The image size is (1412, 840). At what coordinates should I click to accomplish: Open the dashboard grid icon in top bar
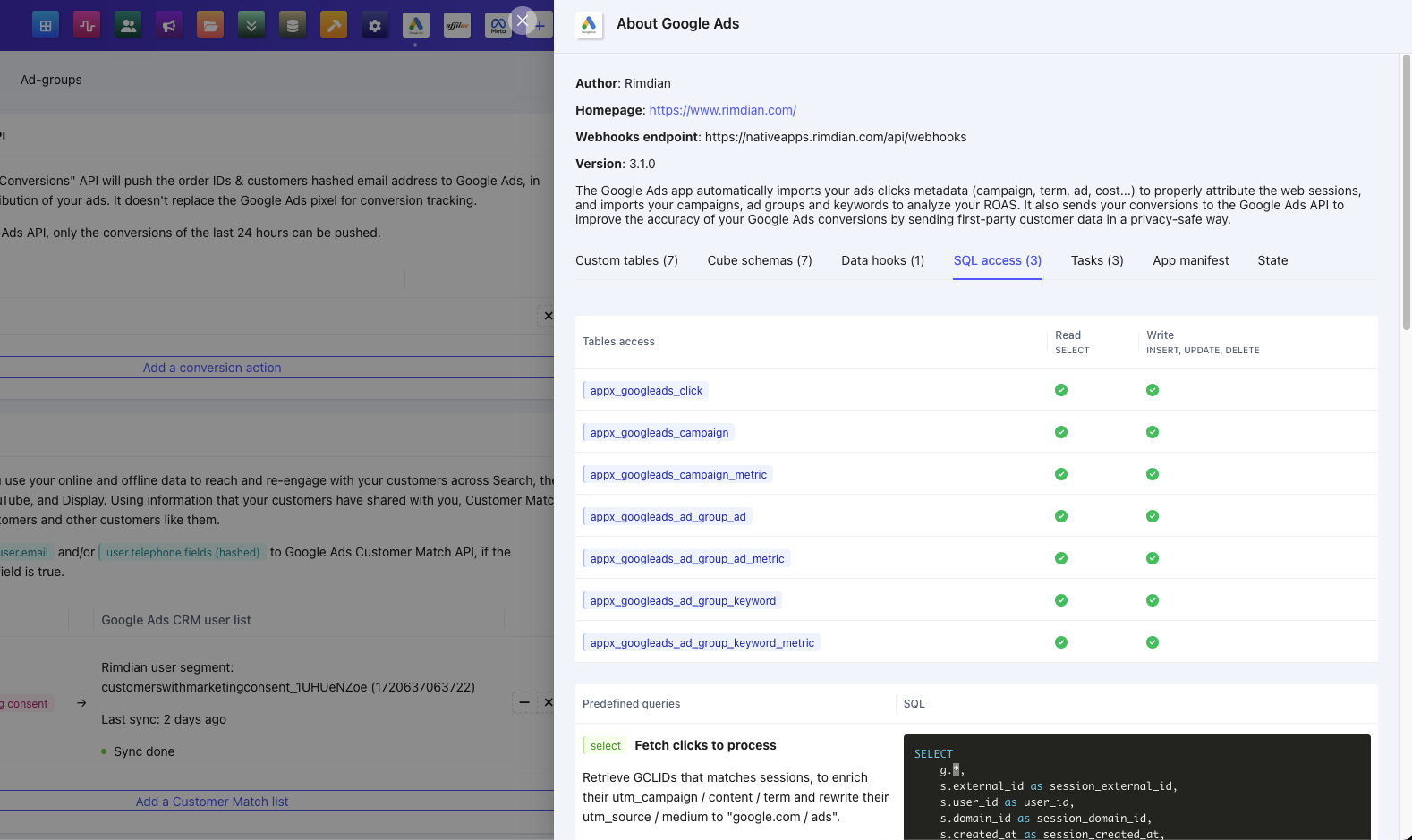46,26
